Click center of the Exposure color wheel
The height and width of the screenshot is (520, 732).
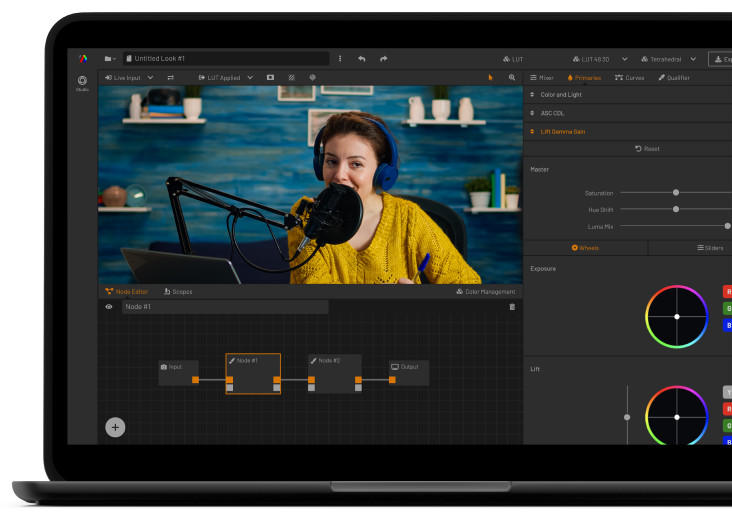pos(676,316)
